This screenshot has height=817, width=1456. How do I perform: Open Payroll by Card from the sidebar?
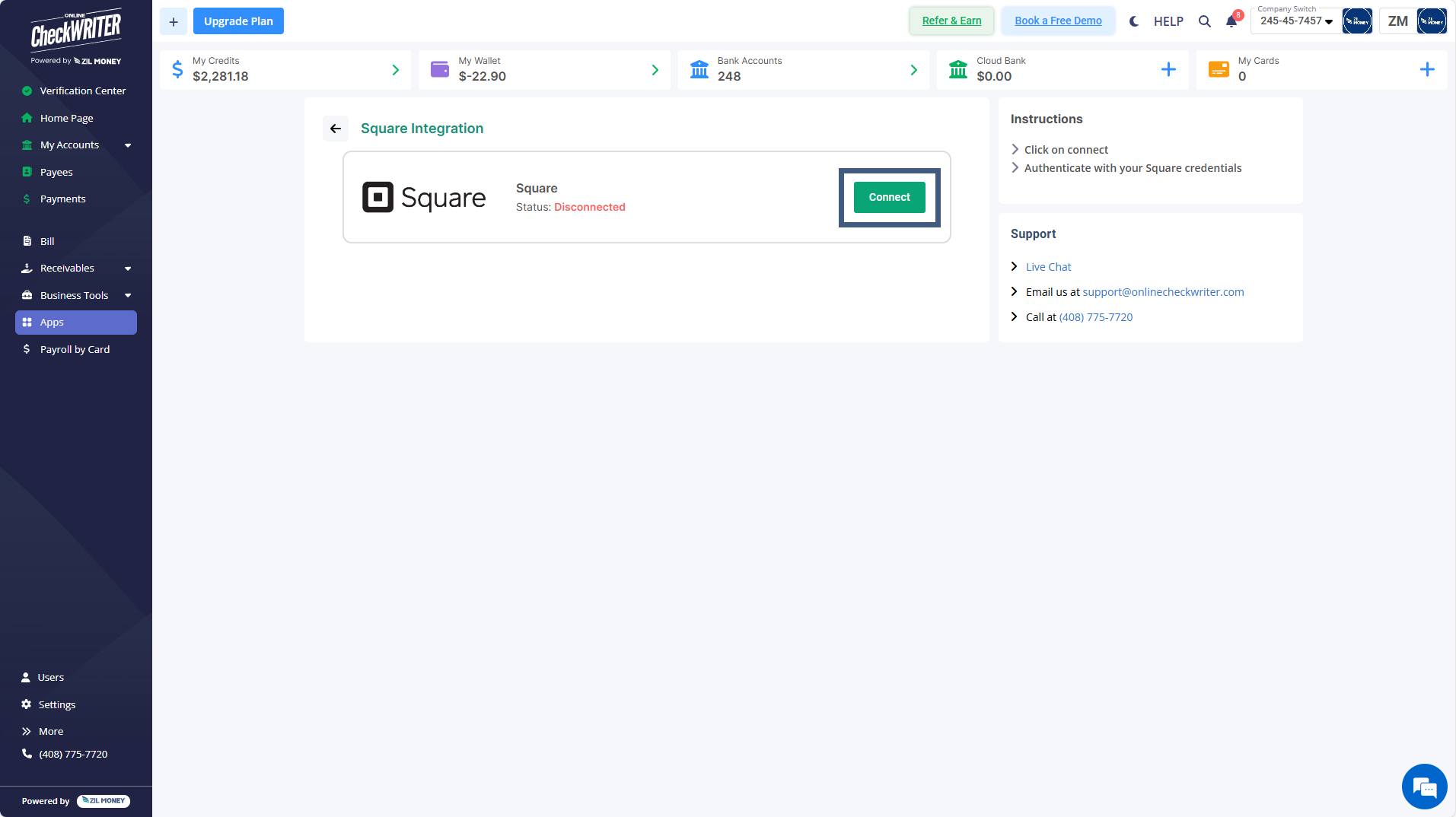point(75,349)
